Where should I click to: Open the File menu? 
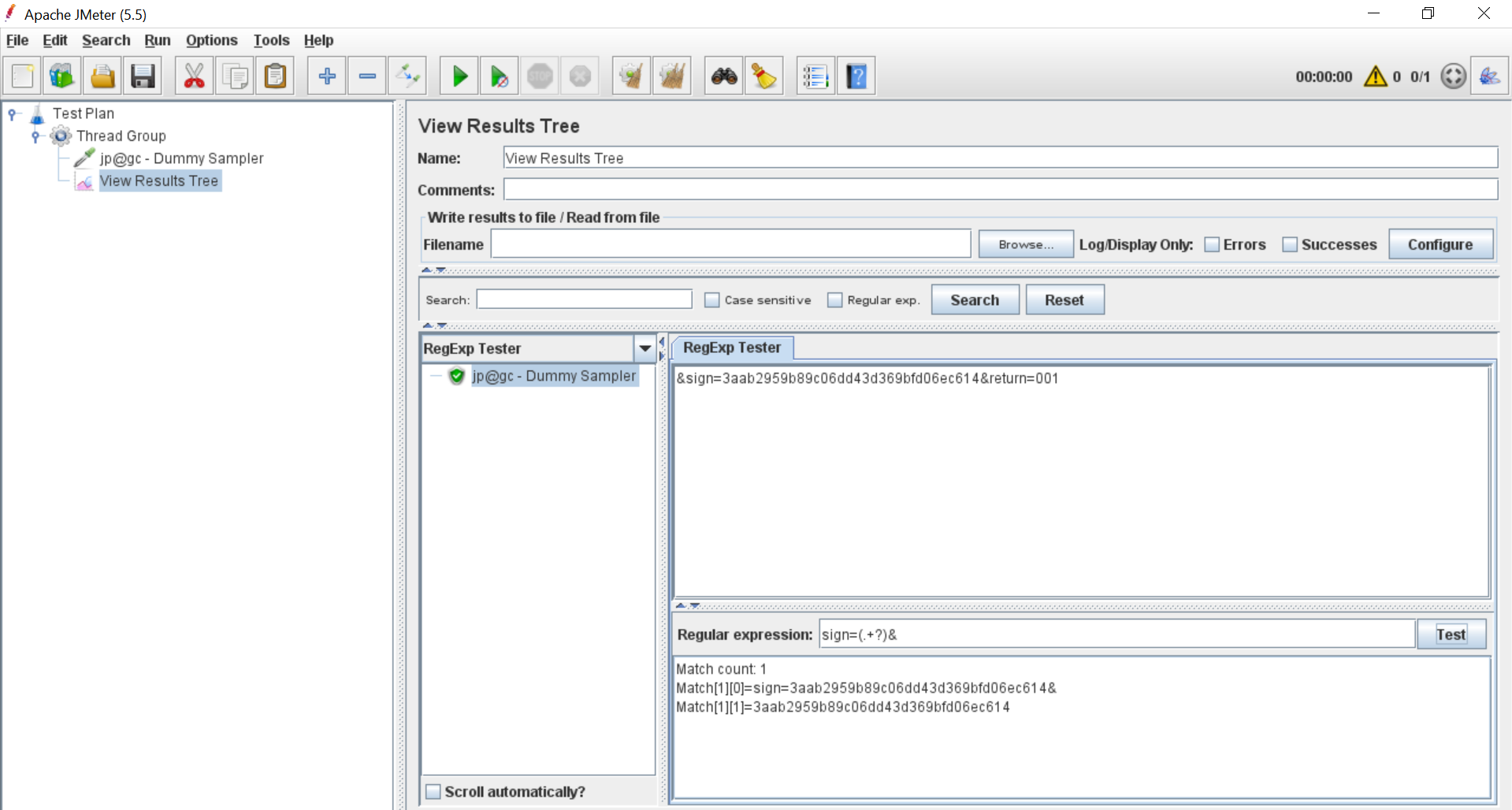coord(17,40)
